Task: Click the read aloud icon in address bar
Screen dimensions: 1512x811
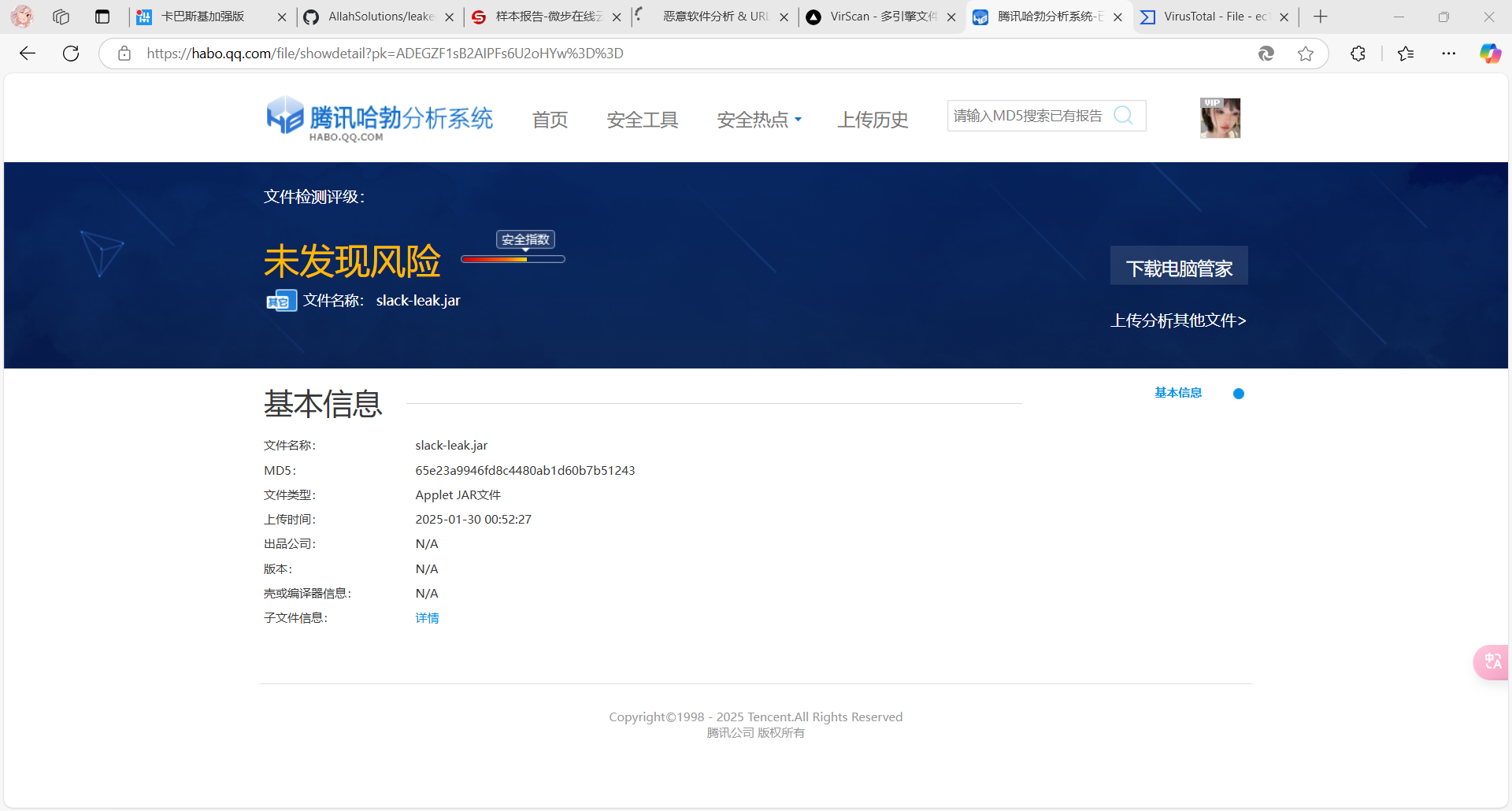Action: coord(1266,54)
